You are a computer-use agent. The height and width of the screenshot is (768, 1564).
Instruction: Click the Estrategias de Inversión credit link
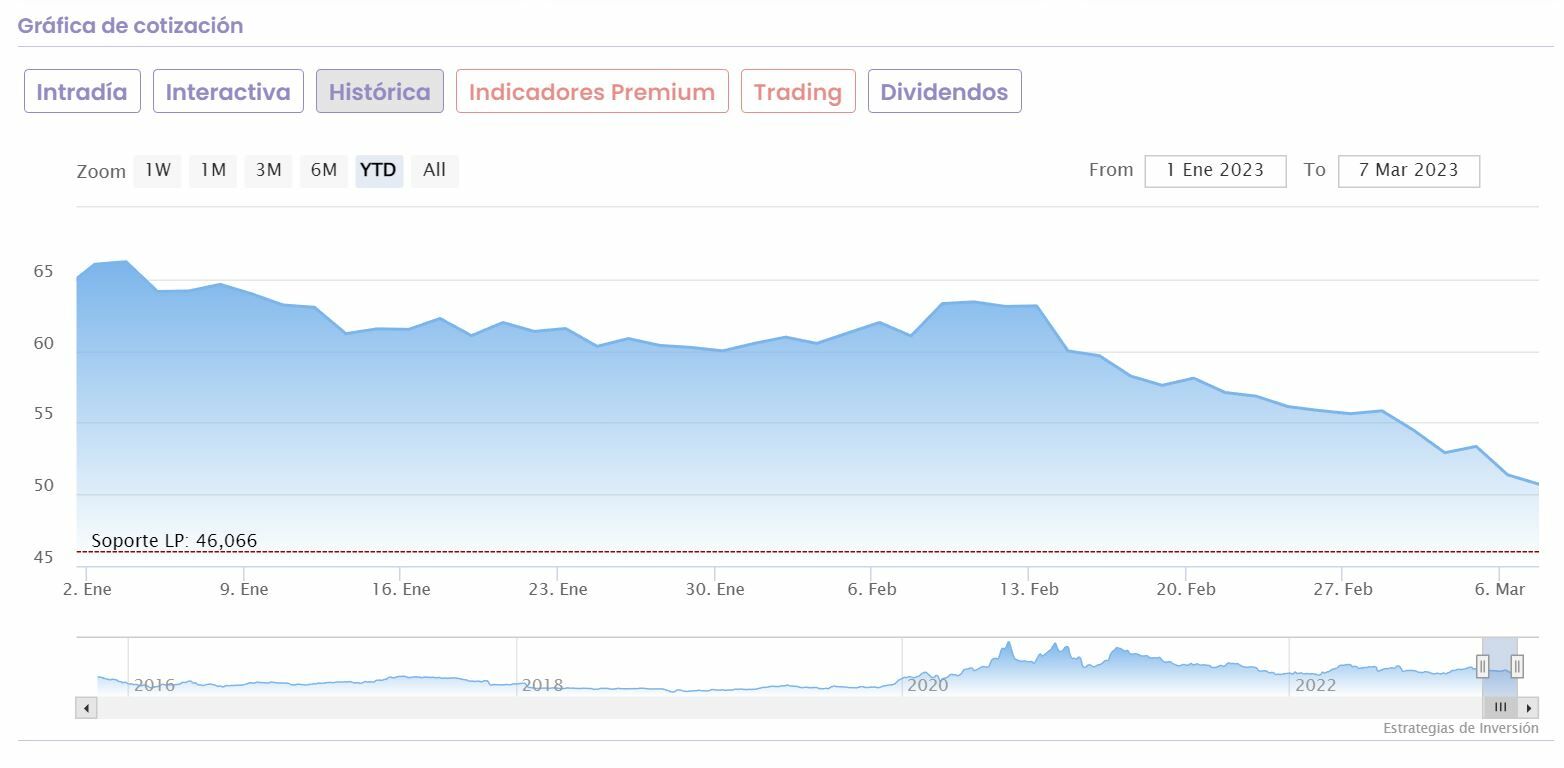pyautogui.click(x=1460, y=729)
